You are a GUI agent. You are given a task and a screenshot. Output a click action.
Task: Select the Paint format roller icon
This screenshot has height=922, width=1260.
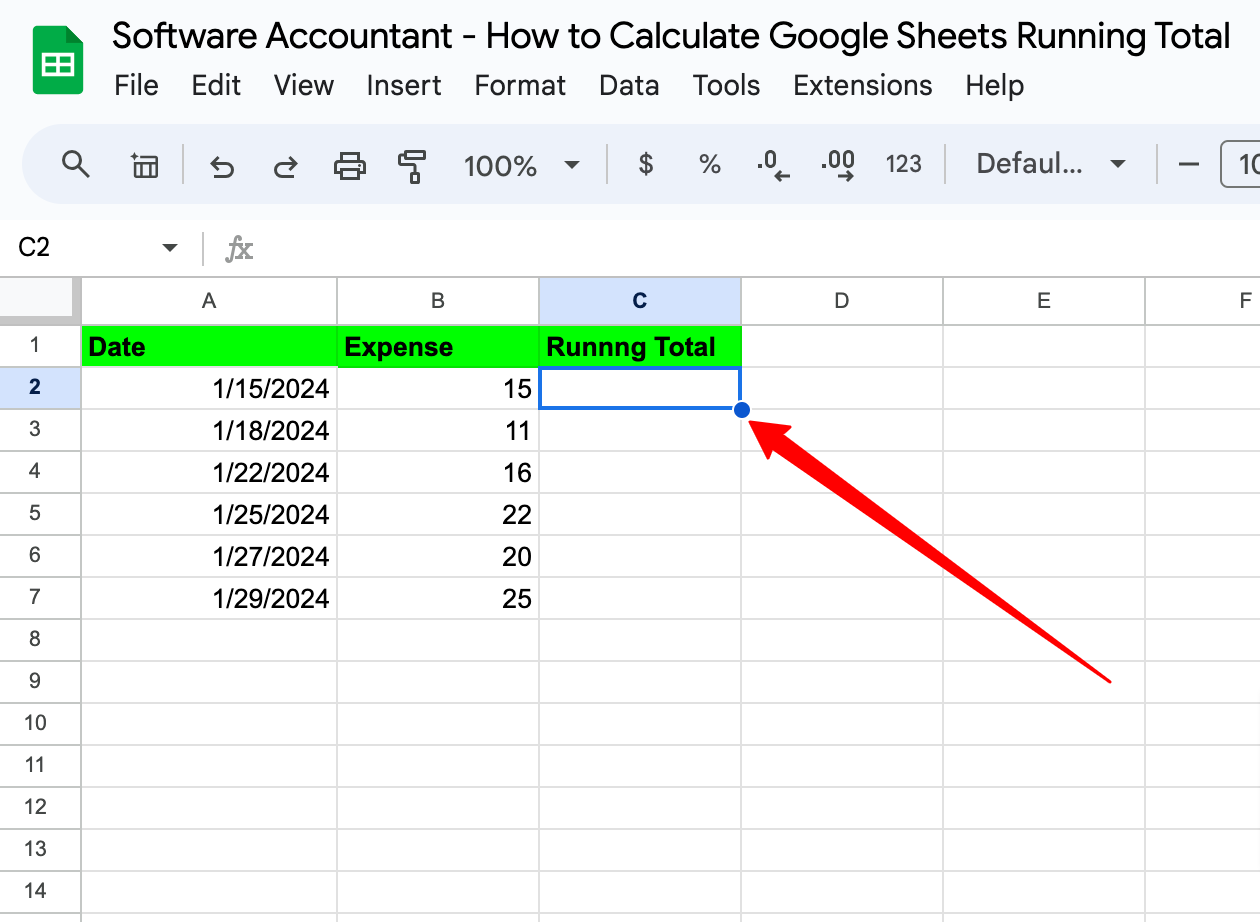coord(412,165)
